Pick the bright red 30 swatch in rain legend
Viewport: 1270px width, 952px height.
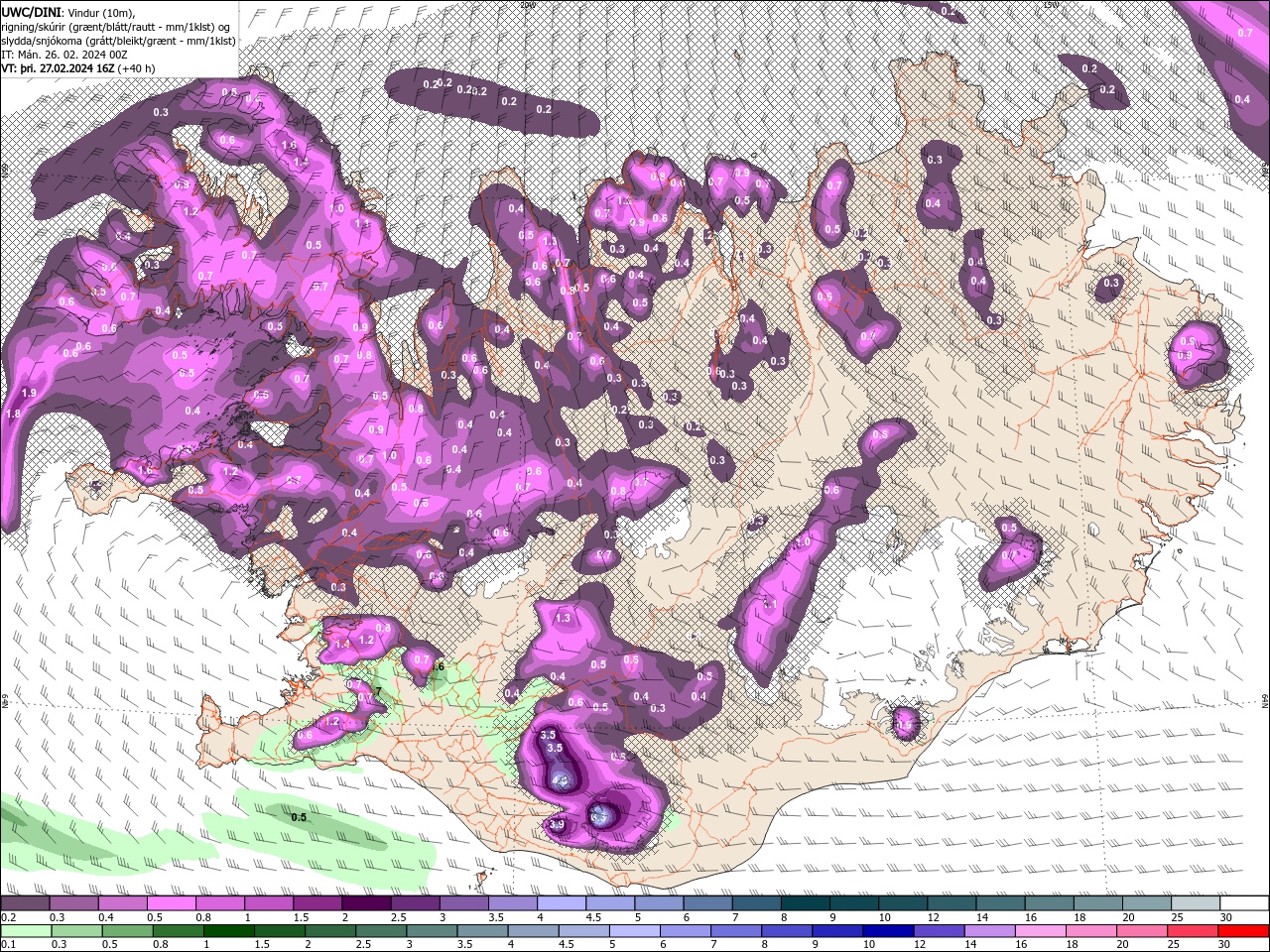pos(1242,930)
